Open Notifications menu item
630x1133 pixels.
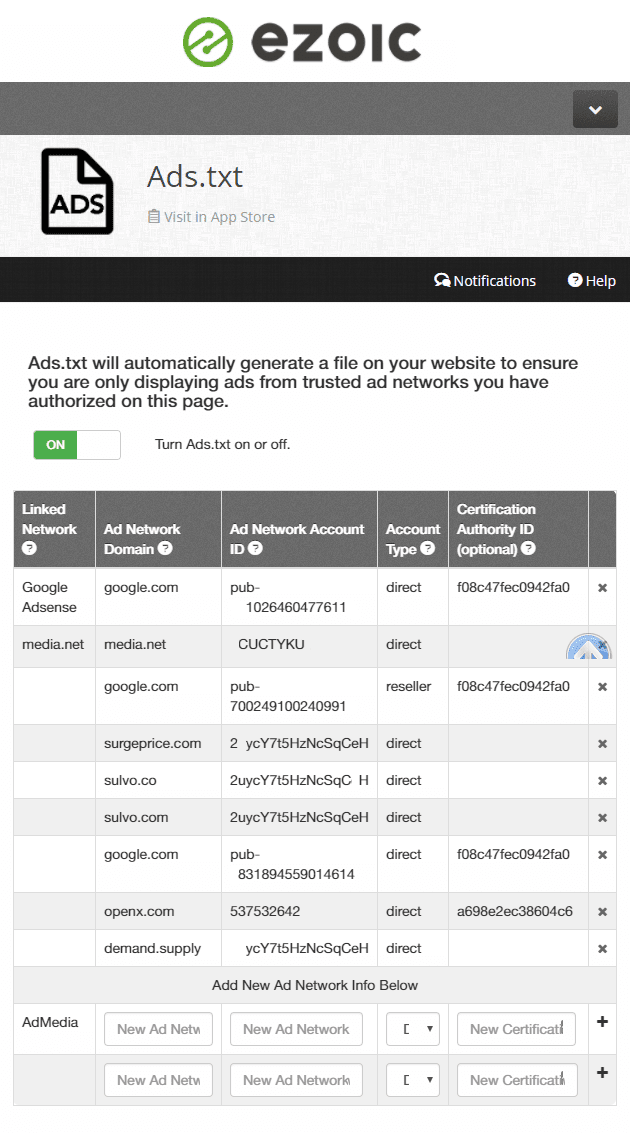[485, 280]
